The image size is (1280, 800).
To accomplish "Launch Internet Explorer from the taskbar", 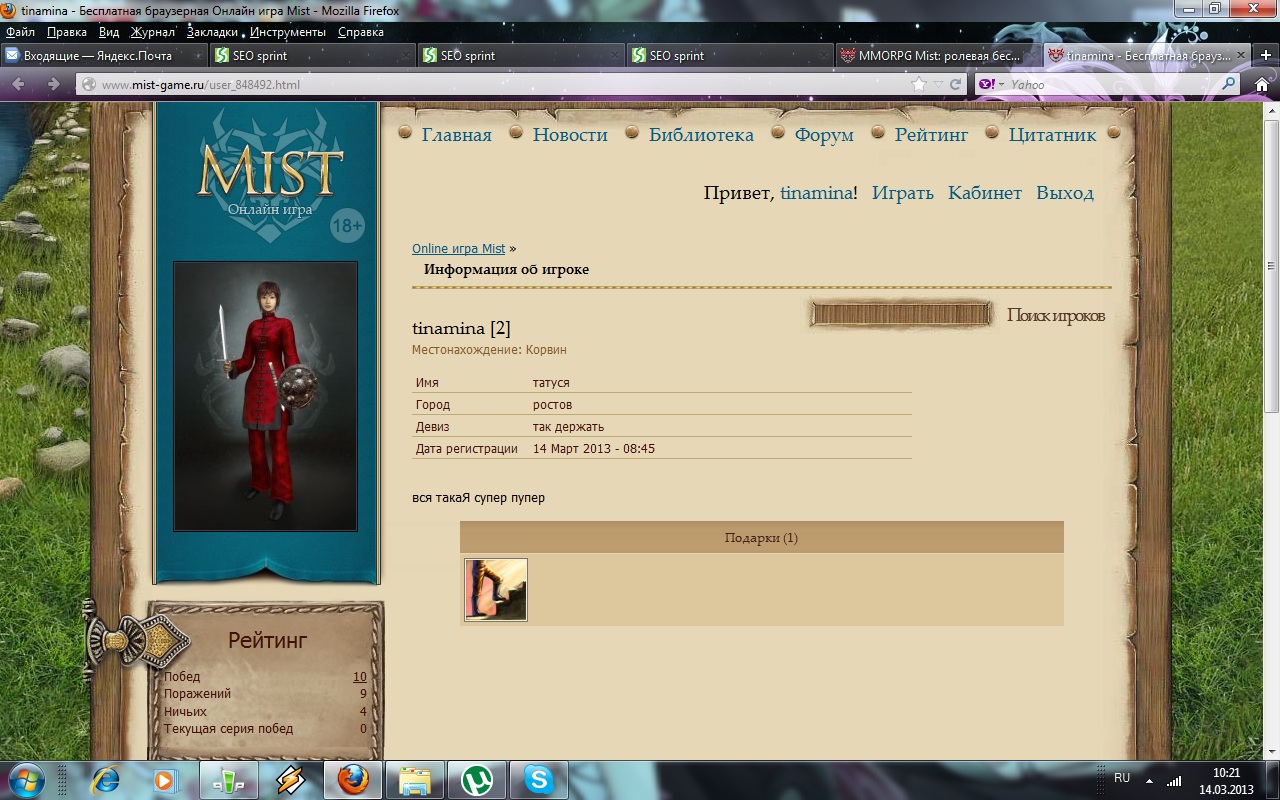I will click(105, 780).
